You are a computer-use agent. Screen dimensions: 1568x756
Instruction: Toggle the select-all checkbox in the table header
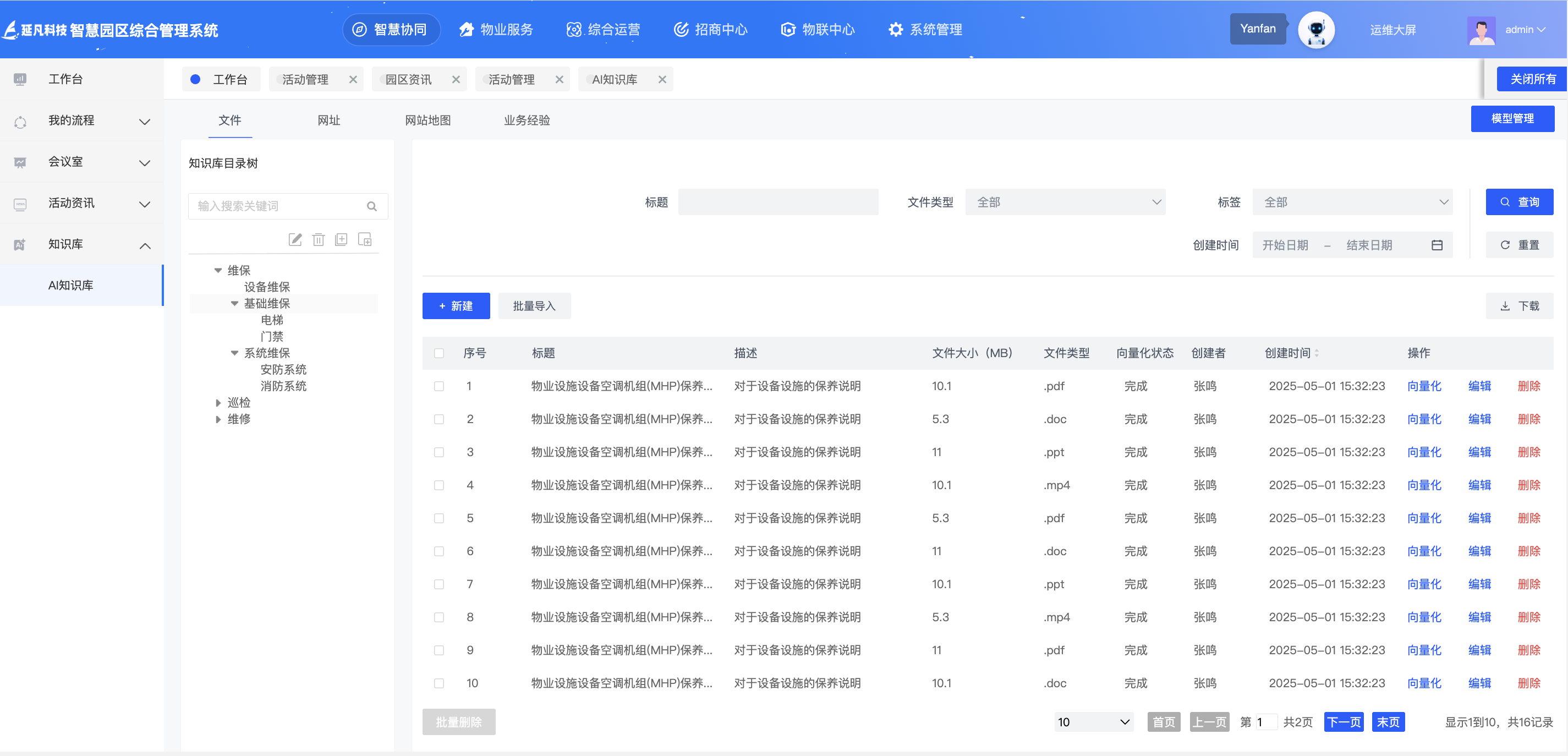pos(439,354)
